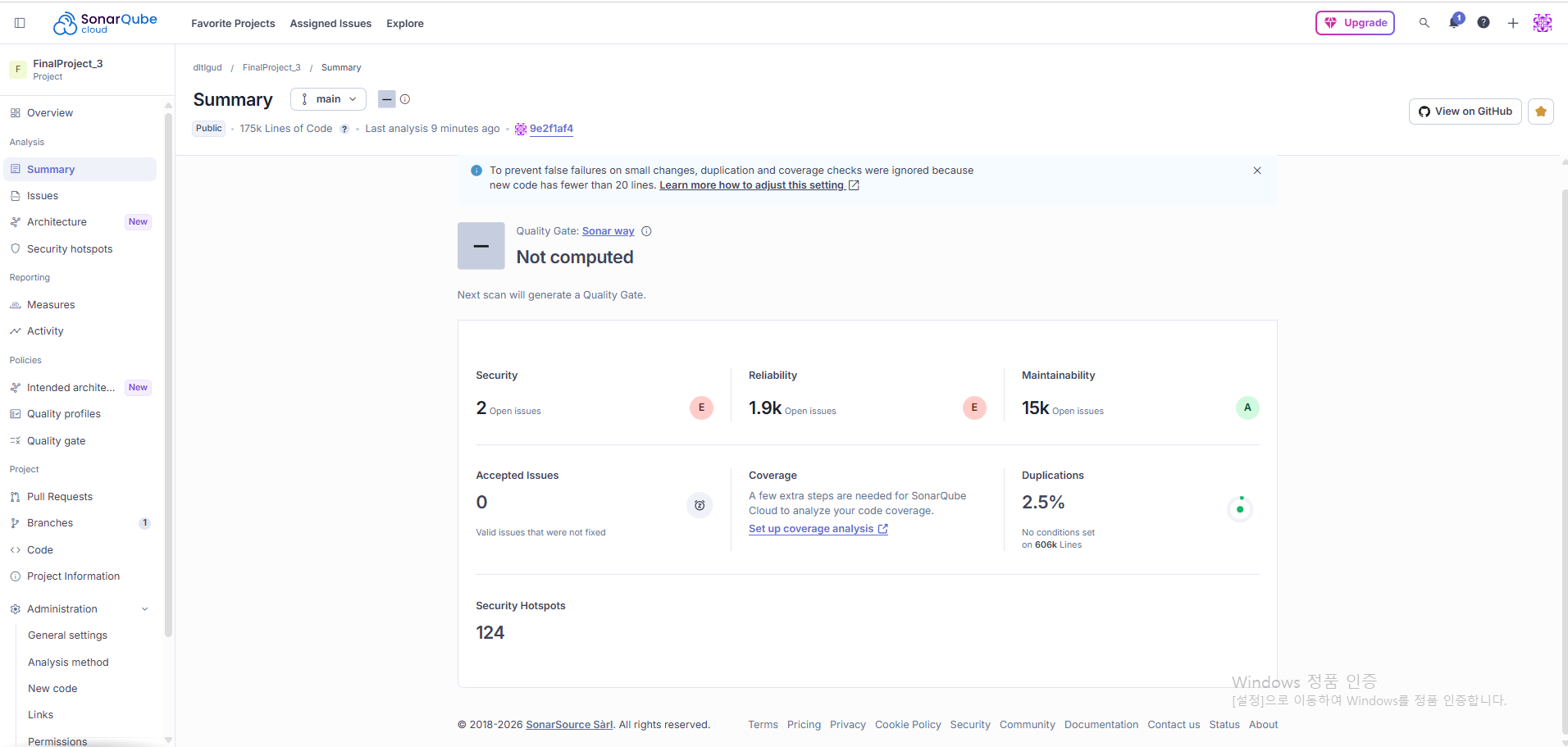
Task: Open the Pricing footer link
Action: tap(804, 725)
